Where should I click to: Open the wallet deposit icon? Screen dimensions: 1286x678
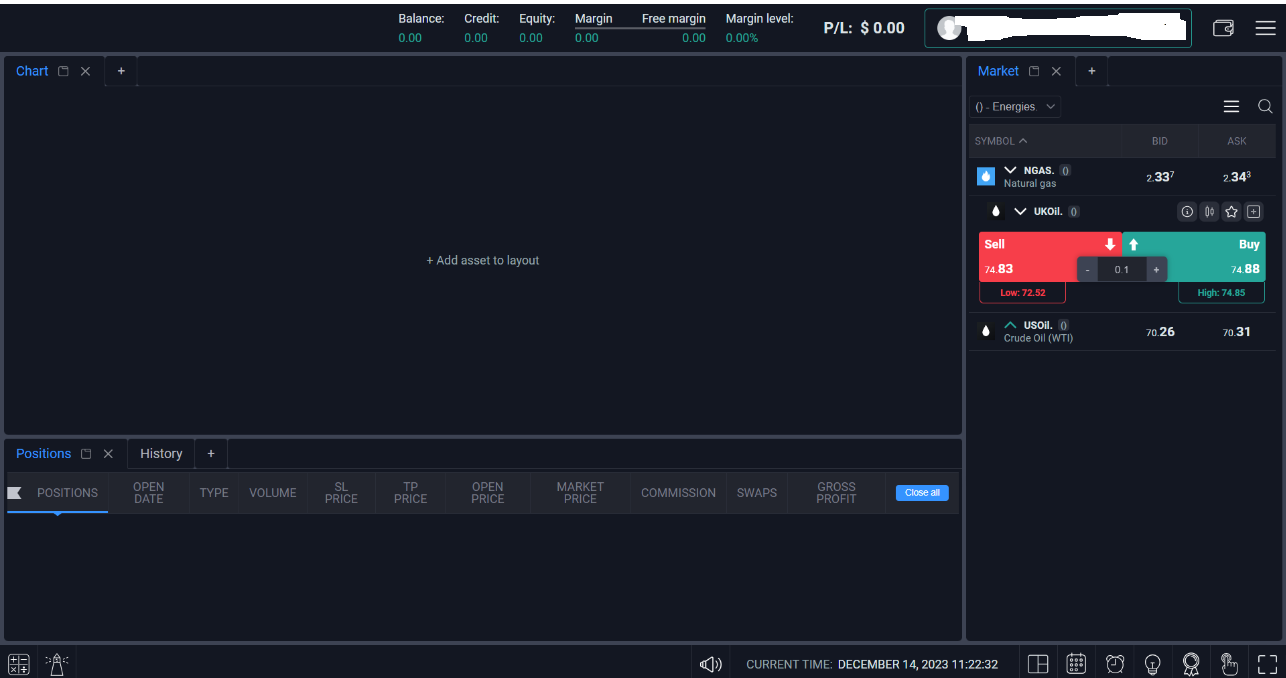tap(1223, 28)
